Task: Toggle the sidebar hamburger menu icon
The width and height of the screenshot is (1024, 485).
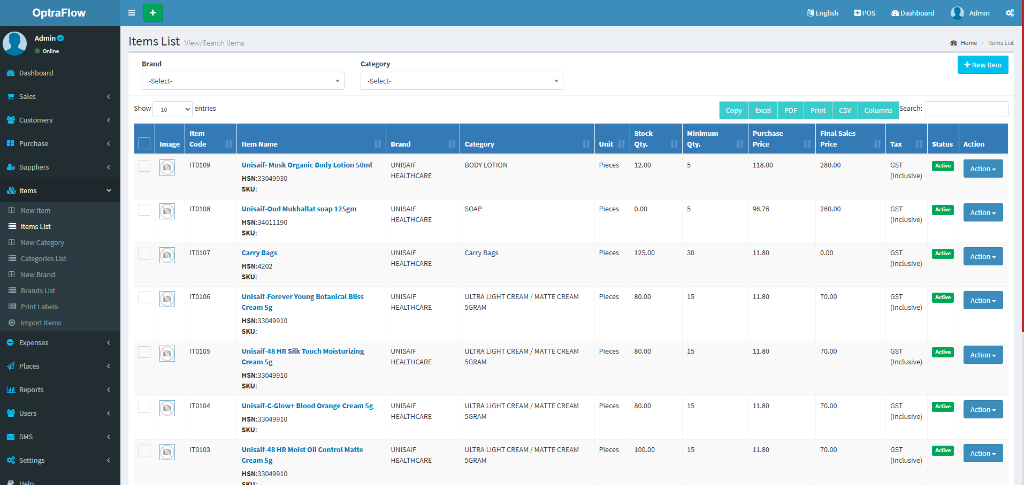Action: pyautogui.click(x=131, y=13)
